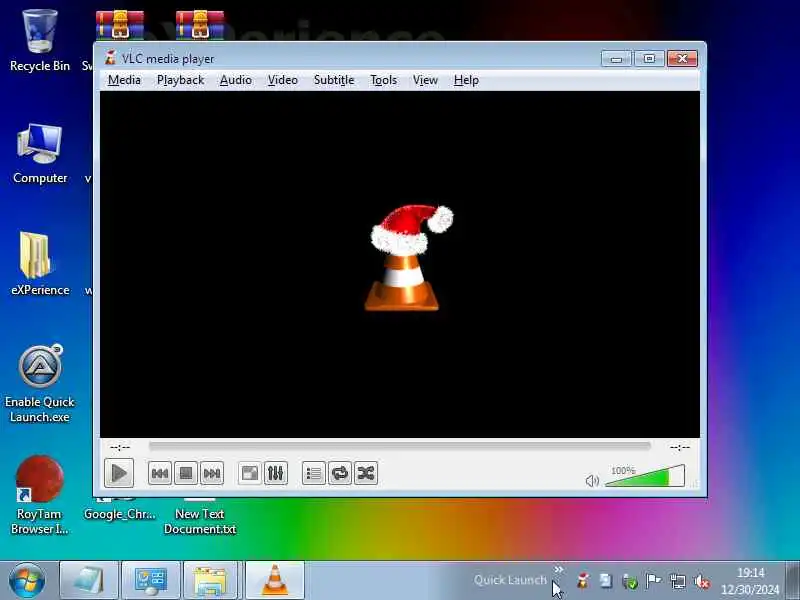
Task: Click the VLC cone icon in title bar
Action: [x=110, y=58]
